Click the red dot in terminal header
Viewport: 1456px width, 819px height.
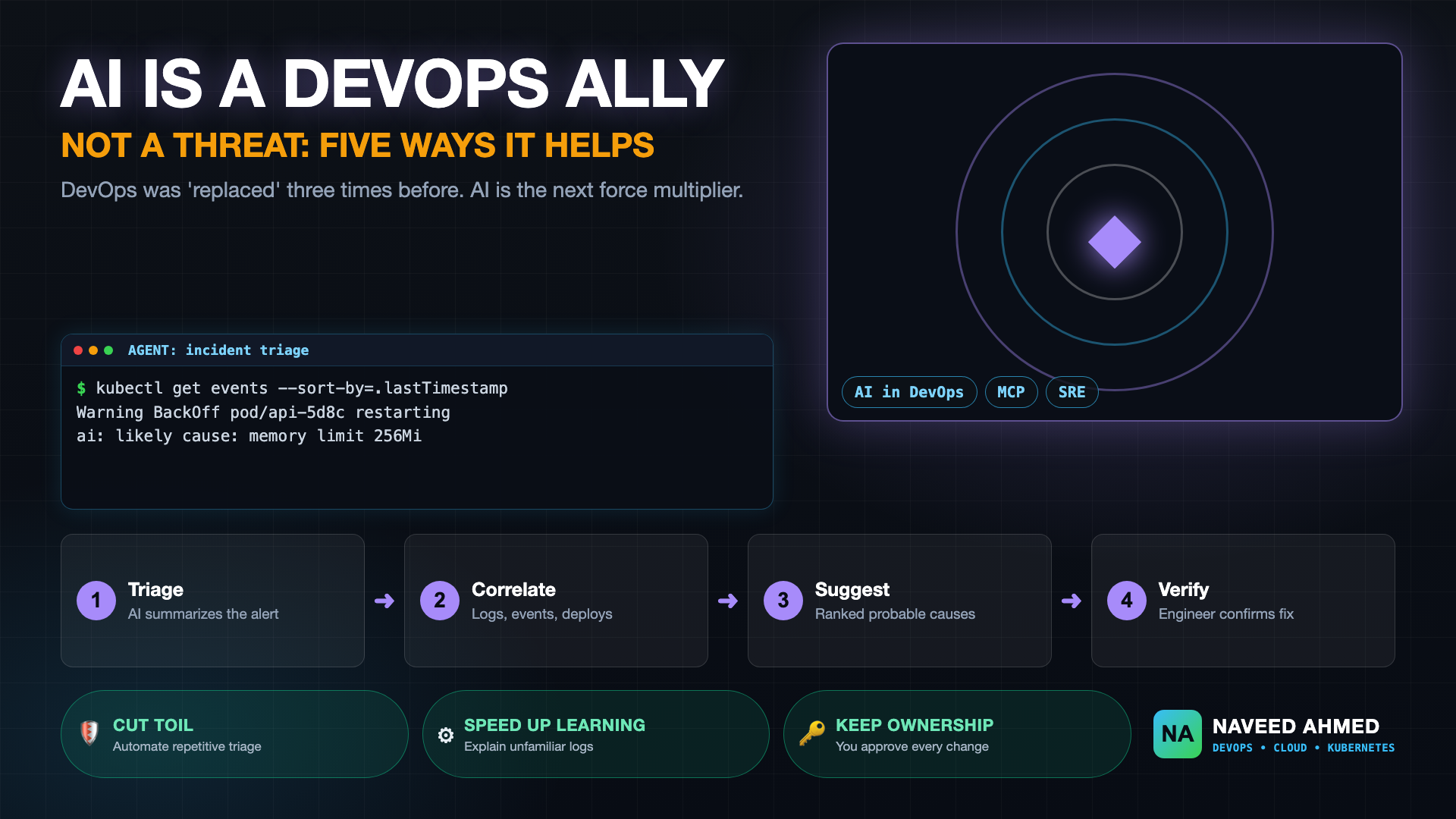(78, 350)
